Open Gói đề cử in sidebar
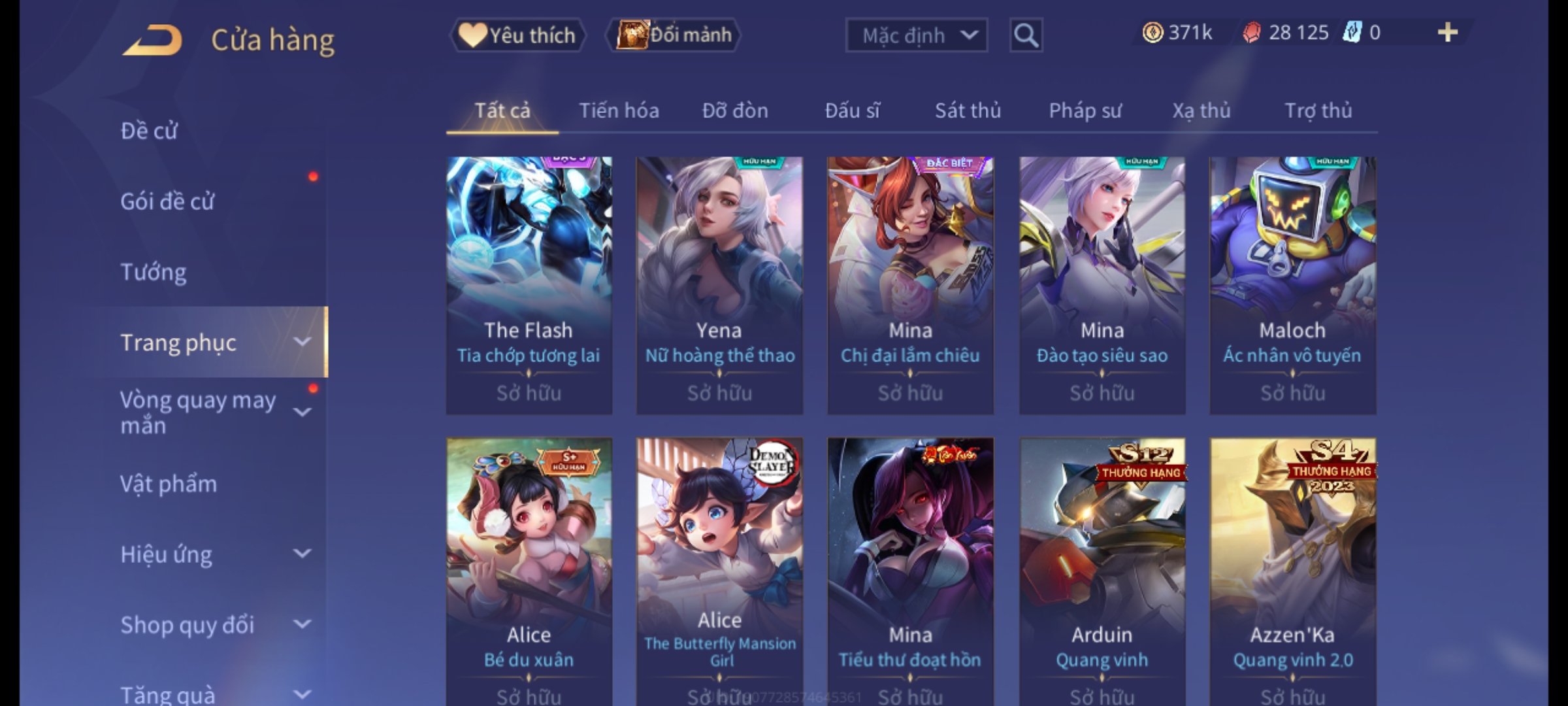Screen dimensions: 1568x706 167,201
